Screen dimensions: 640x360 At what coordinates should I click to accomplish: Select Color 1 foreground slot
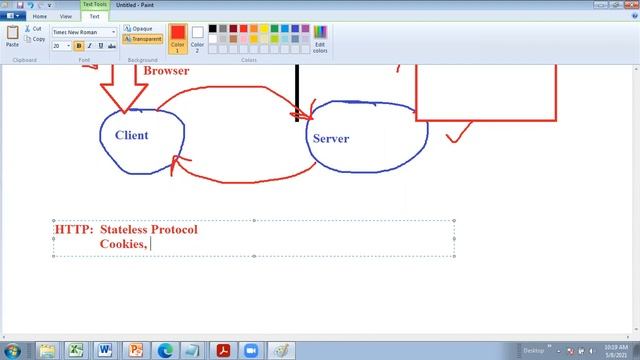click(178, 39)
